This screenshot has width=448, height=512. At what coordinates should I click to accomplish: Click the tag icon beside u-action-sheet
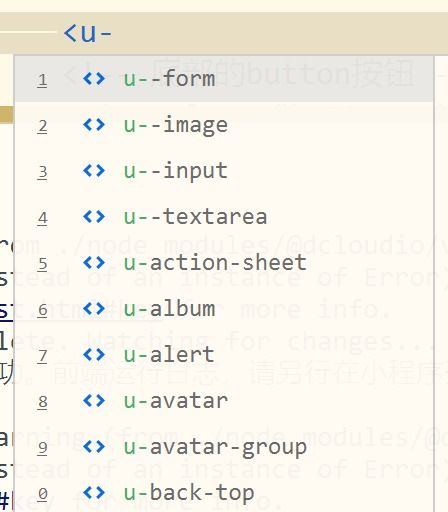tap(94, 263)
